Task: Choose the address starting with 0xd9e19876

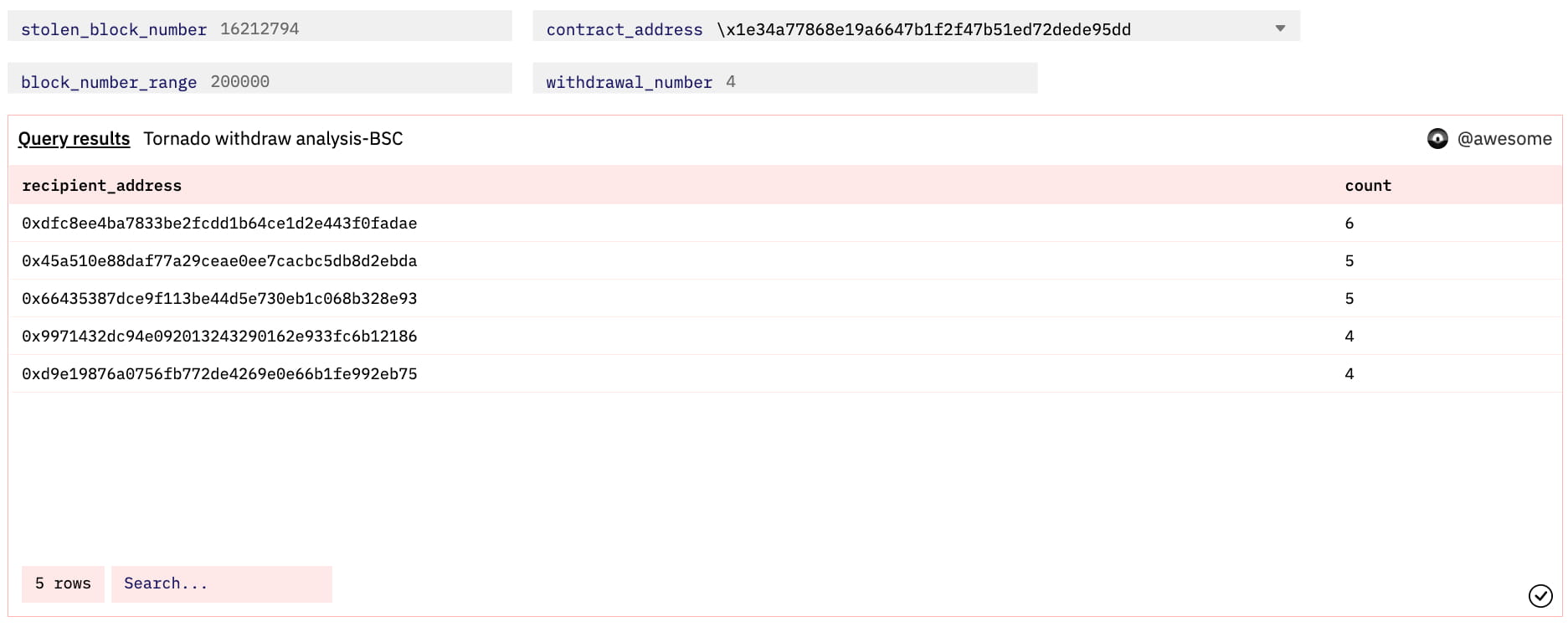Action: point(219,374)
